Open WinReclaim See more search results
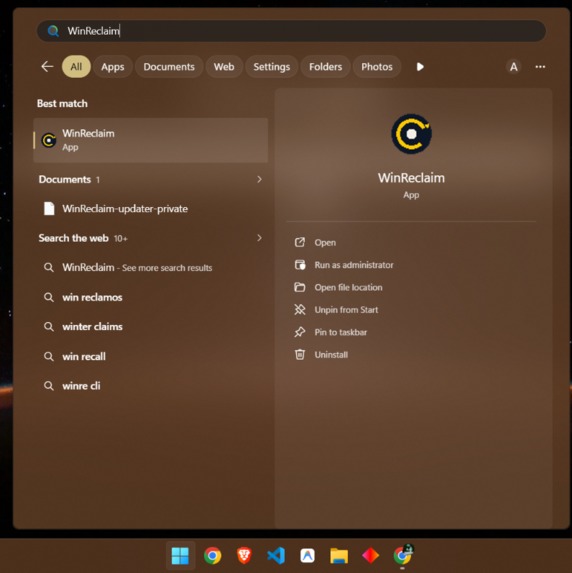The width and height of the screenshot is (572, 573). (x=151, y=267)
